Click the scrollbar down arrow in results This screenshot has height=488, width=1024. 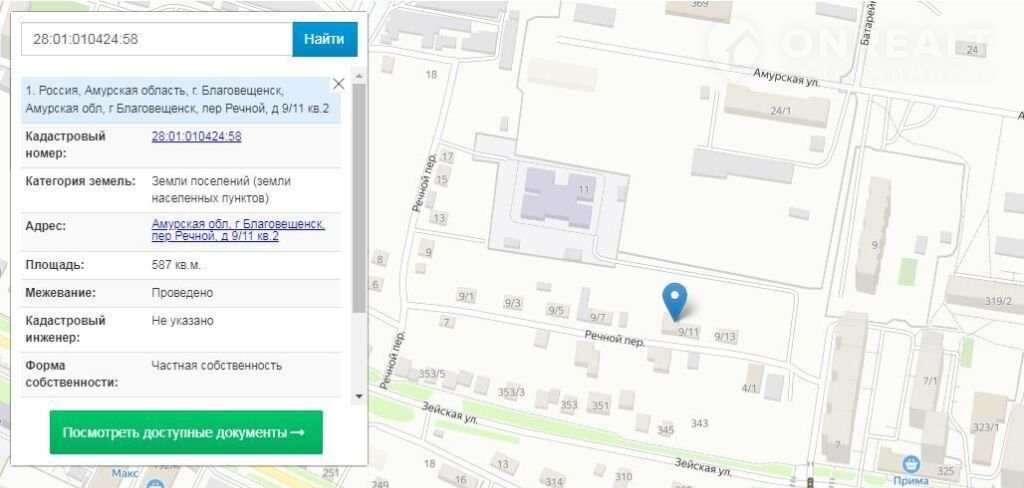coord(359,397)
